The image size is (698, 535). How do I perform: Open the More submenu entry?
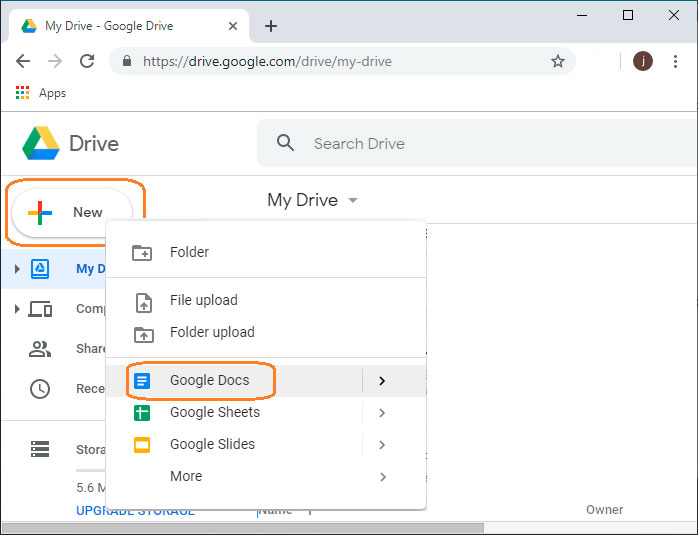pos(266,477)
